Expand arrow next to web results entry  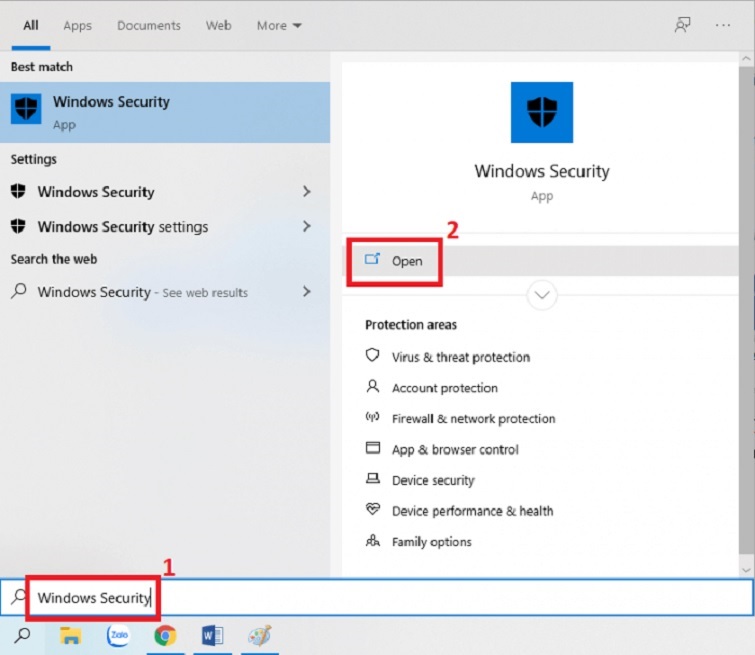click(306, 292)
